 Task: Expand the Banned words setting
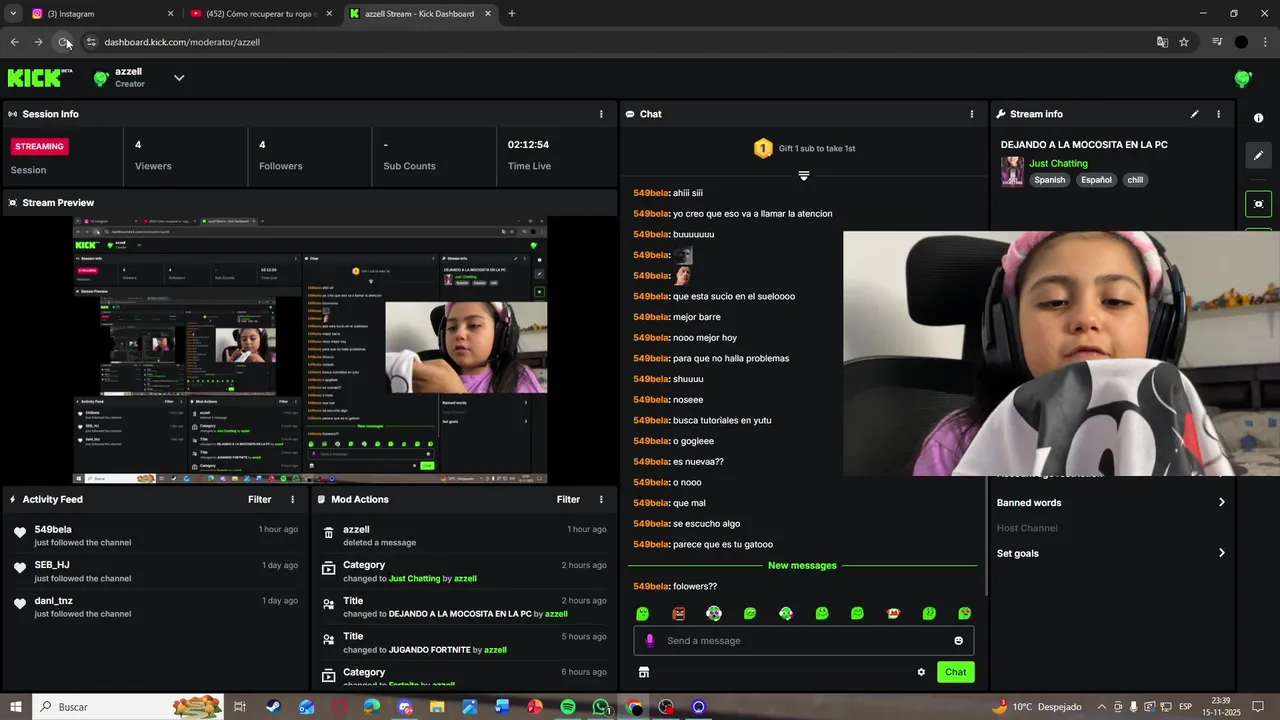(1111, 503)
